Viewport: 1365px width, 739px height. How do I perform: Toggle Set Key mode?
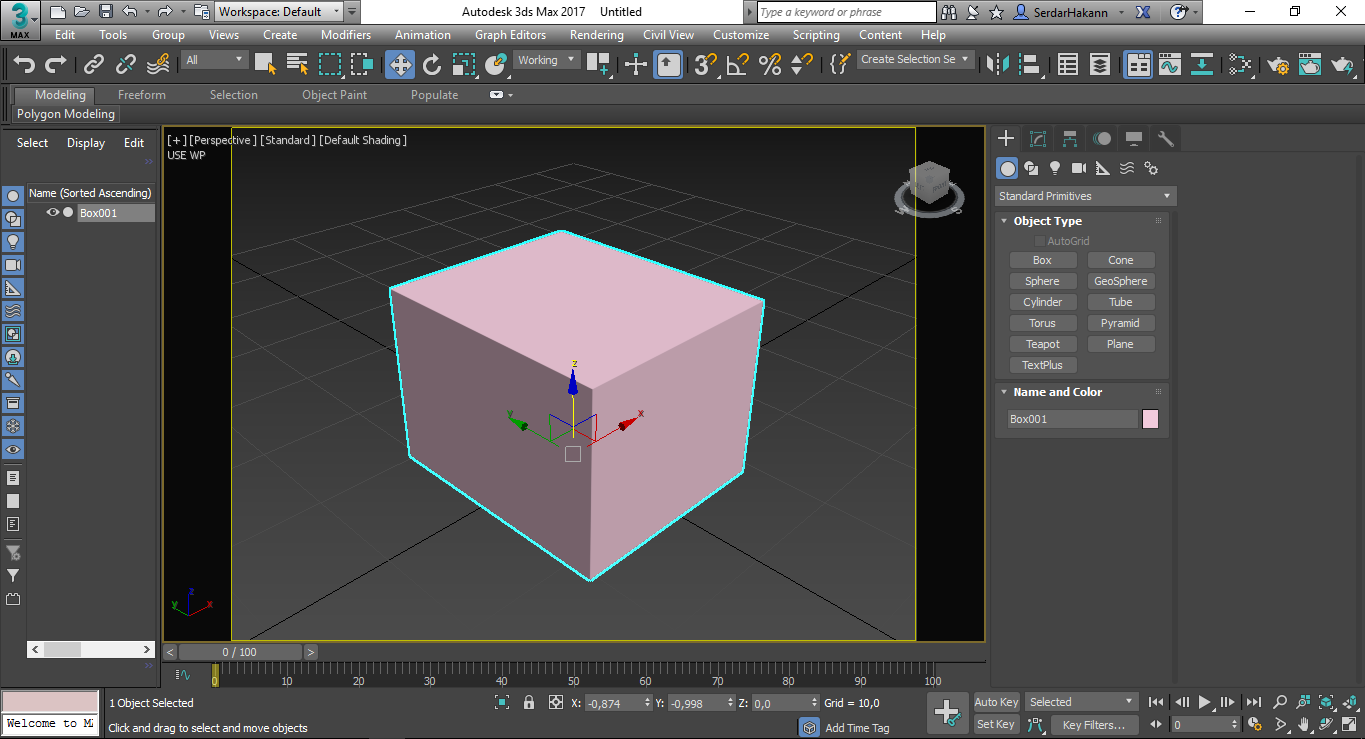tap(996, 724)
